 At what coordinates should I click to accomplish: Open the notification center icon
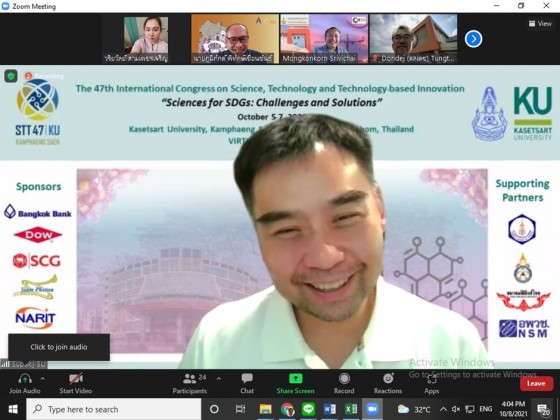point(543,410)
